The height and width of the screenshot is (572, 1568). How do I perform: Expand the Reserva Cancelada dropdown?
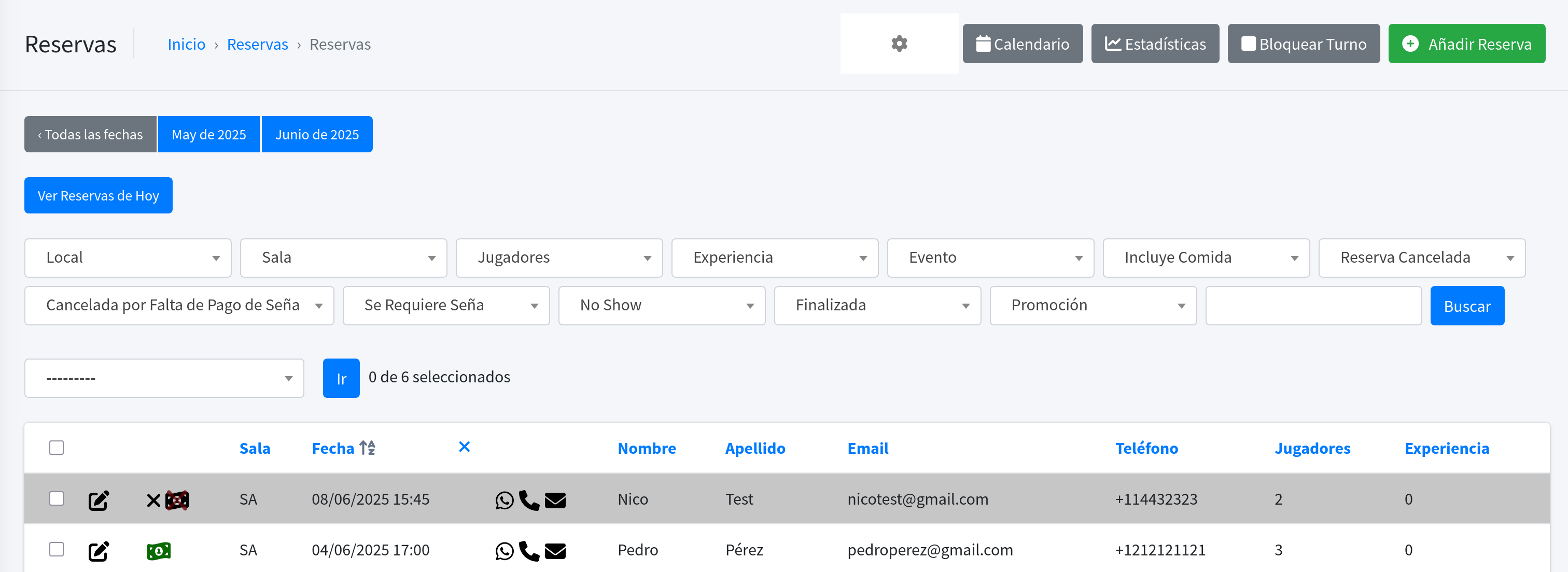(1421, 258)
